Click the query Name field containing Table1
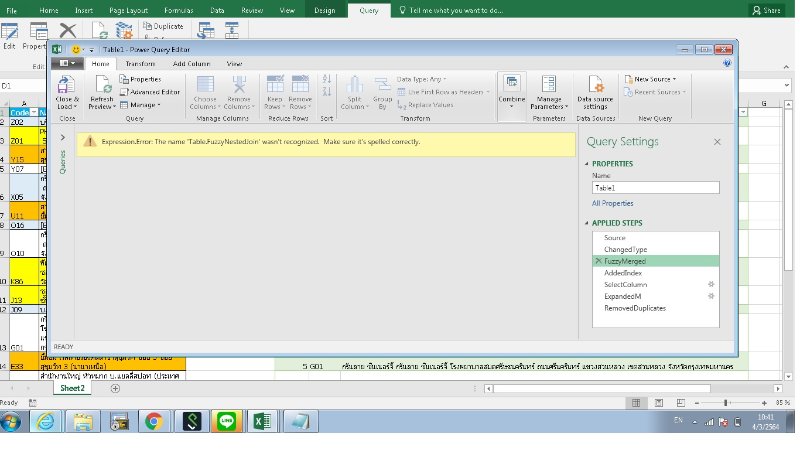Viewport: 800px width, 450px height. 653,187
